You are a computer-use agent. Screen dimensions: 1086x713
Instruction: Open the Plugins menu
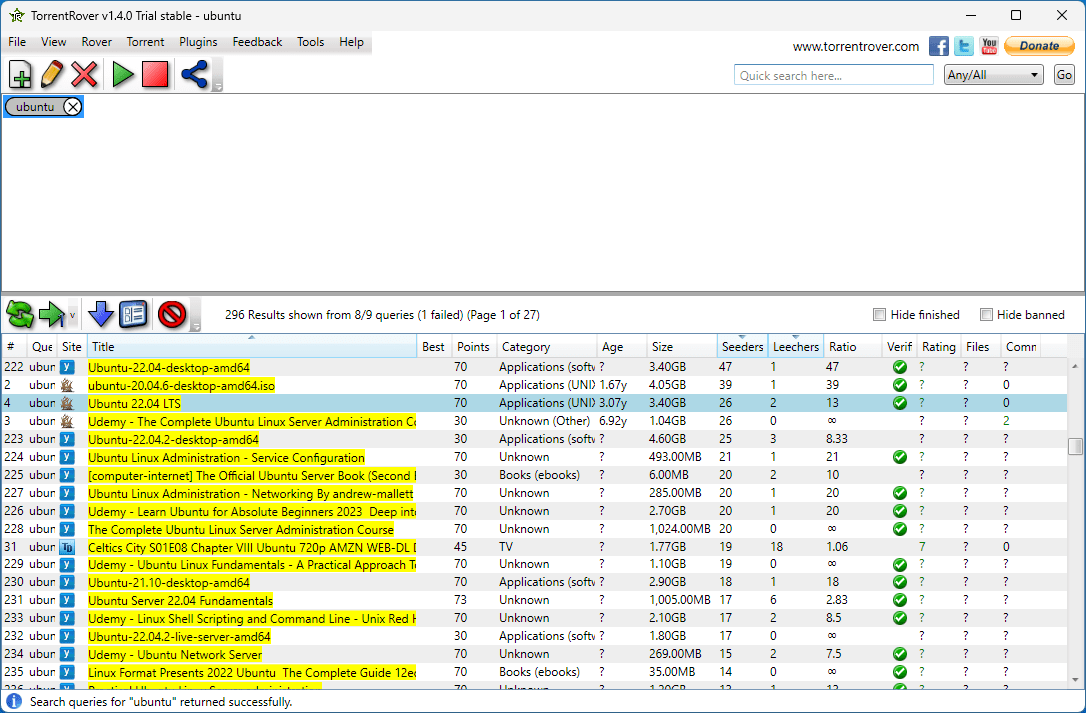[x=198, y=42]
